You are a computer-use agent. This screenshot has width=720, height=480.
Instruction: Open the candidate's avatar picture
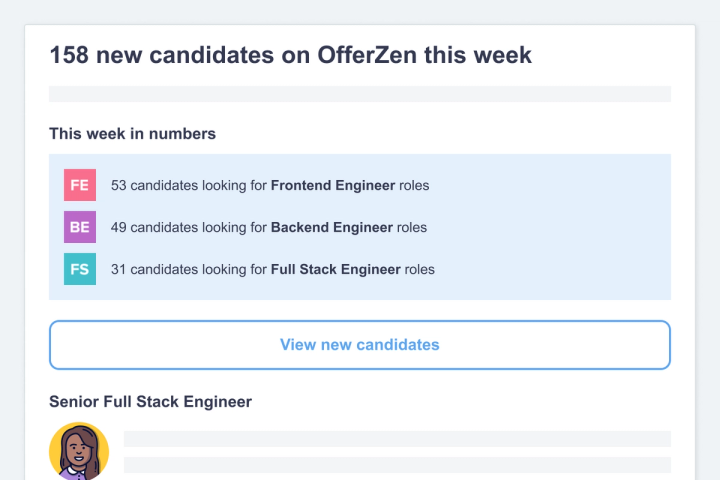click(79, 452)
